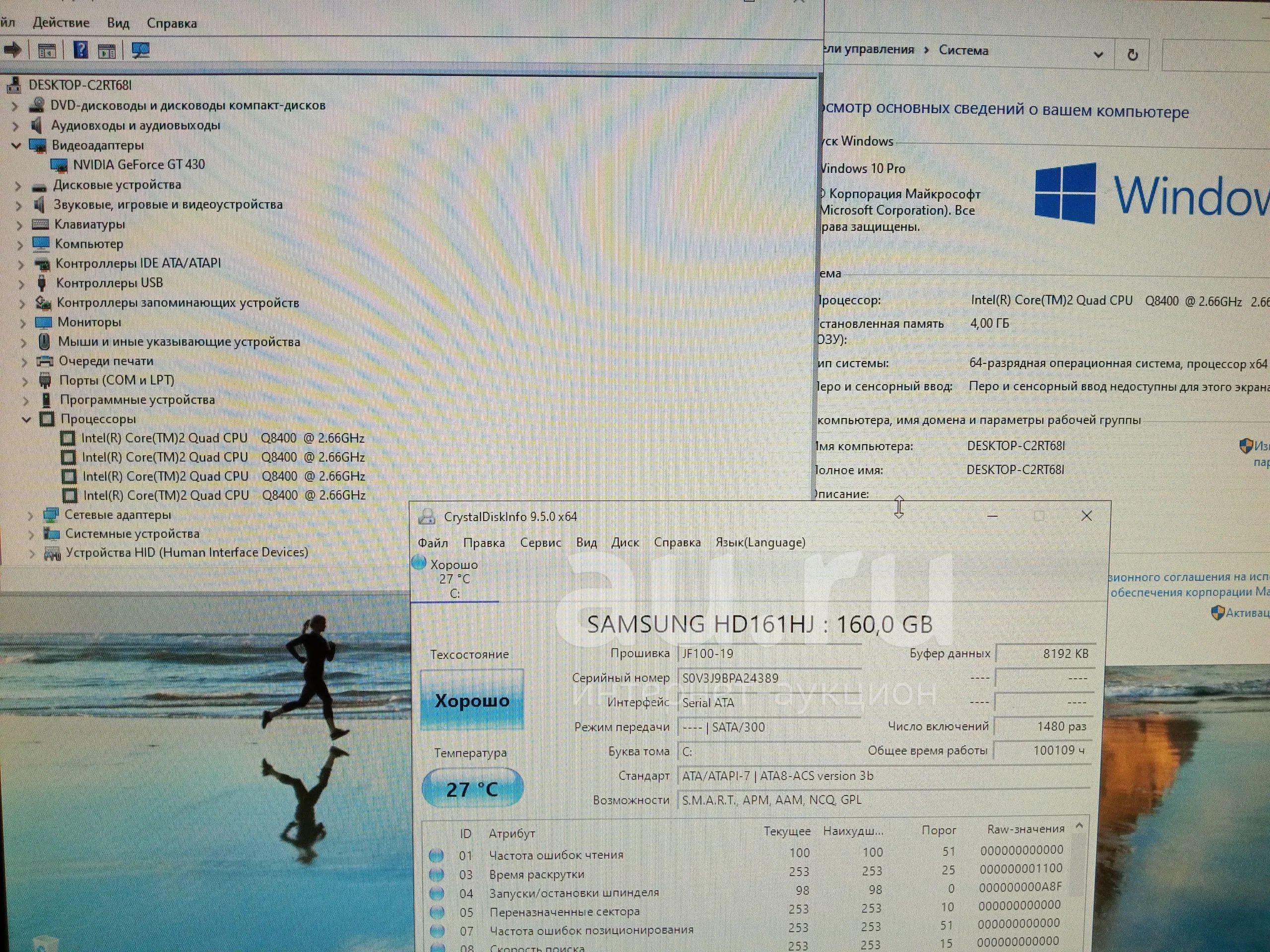This screenshot has height=952, width=1270.
Task: Click the Система breadcrumb in Control Panel
Action: (963, 51)
